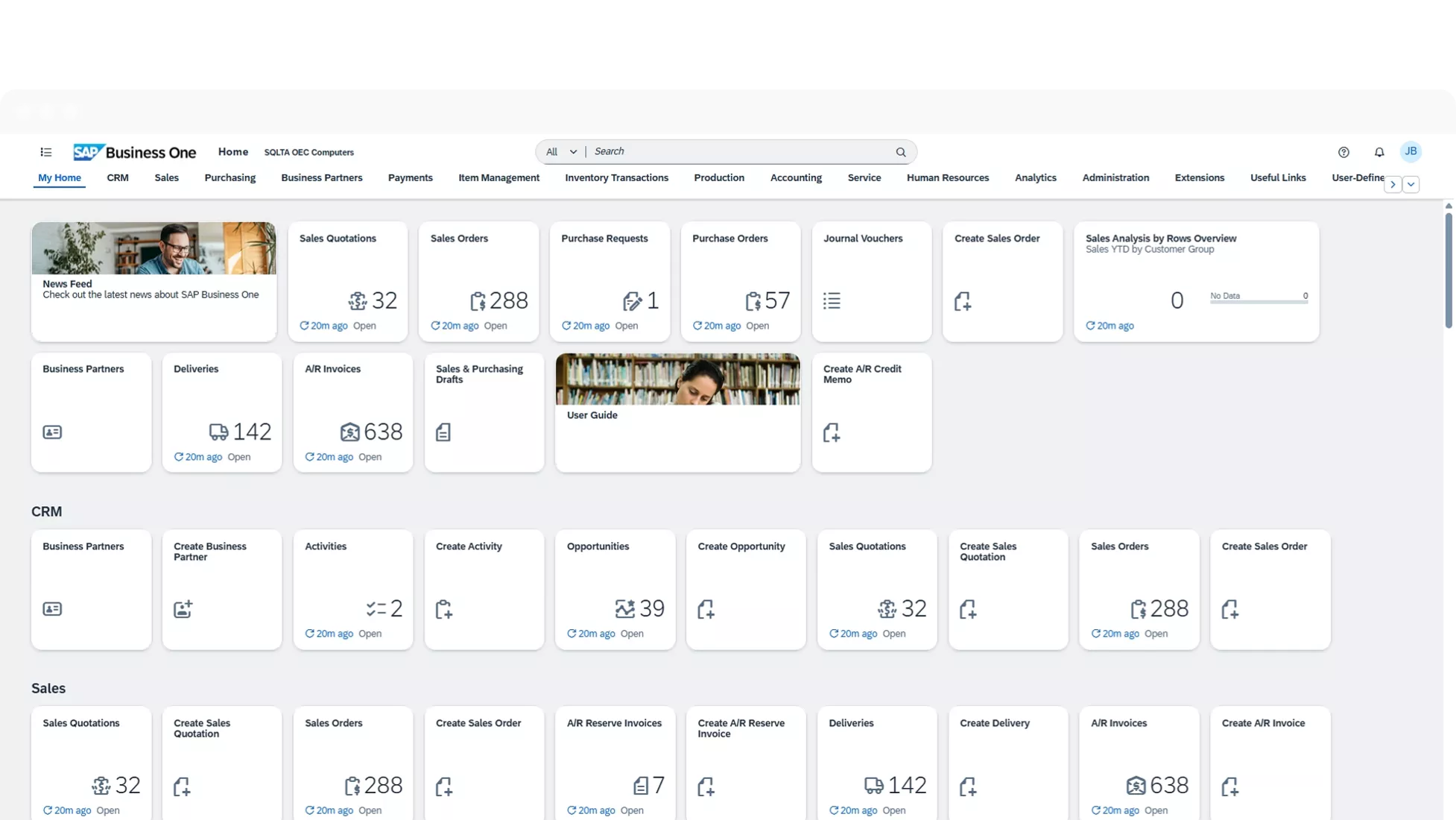Image resolution: width=1456 pixels, height=820 pixels.
Task: Click the Create A/R Credit Memo icon
Action: click(x=832, y=432)
